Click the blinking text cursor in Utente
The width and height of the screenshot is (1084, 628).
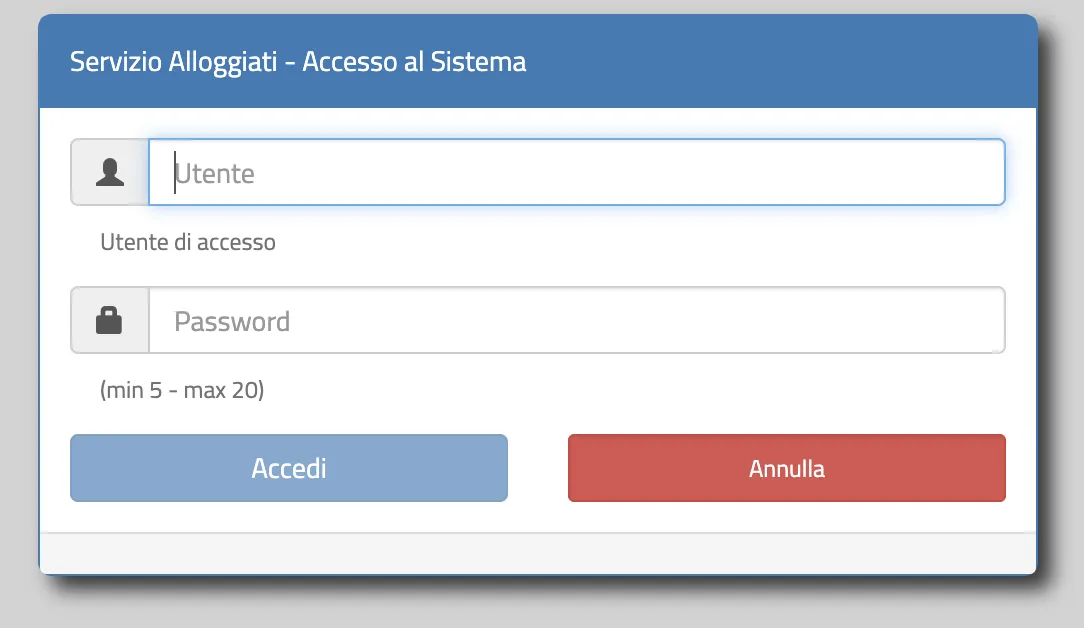point(175,173)
